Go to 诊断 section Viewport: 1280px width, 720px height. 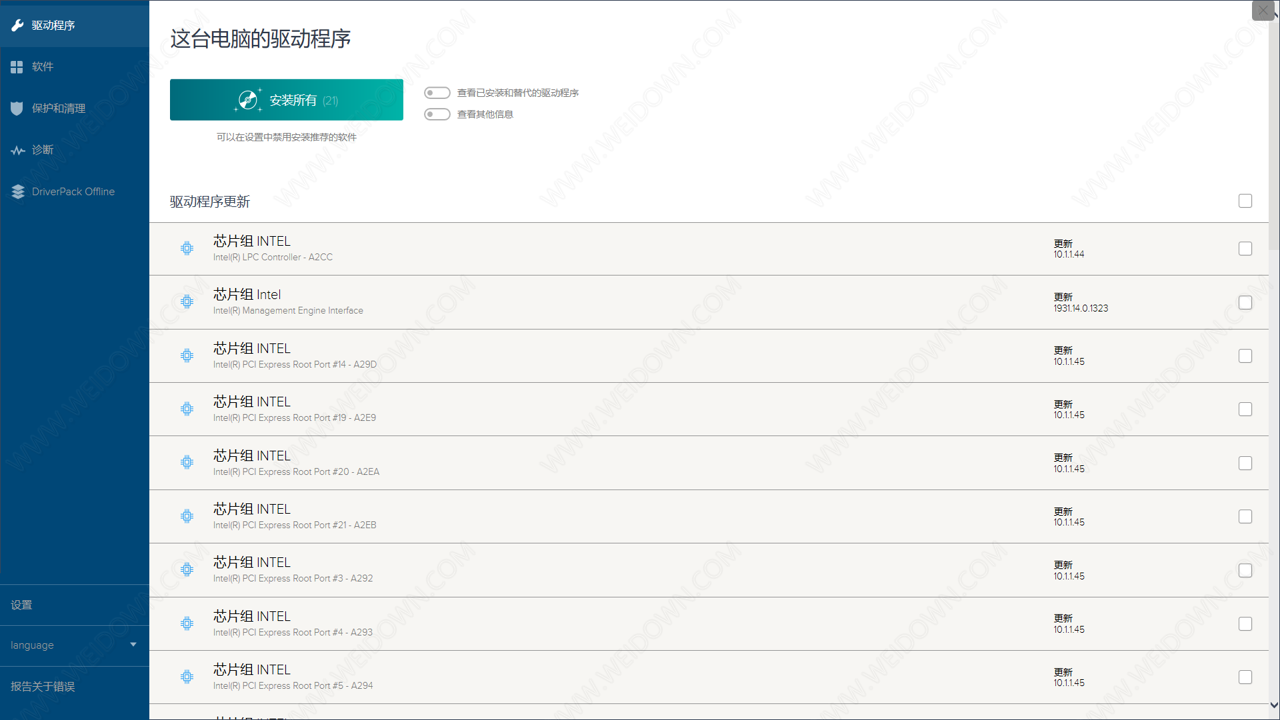click(74, 150)
